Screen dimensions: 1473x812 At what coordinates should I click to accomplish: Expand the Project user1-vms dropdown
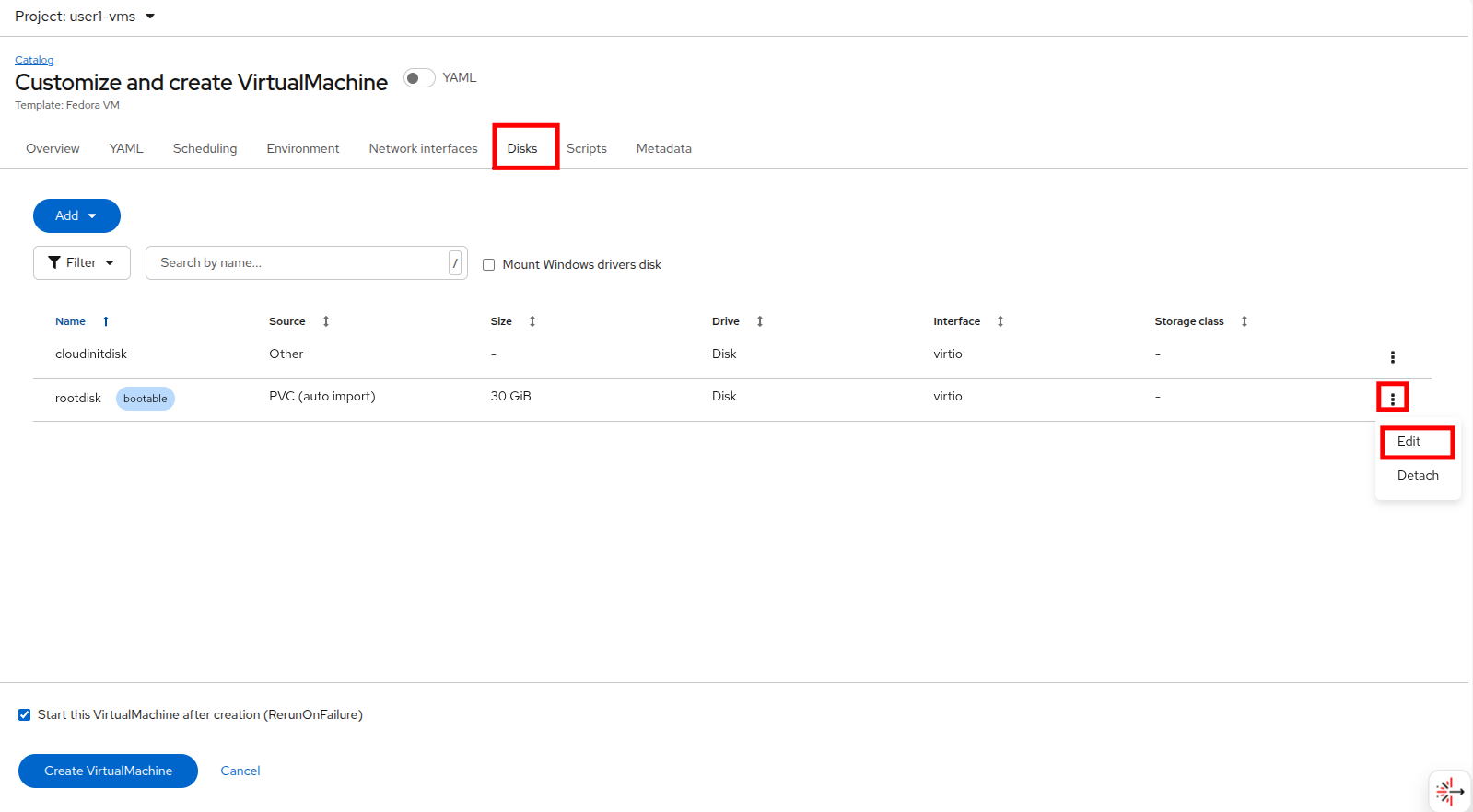85,17
